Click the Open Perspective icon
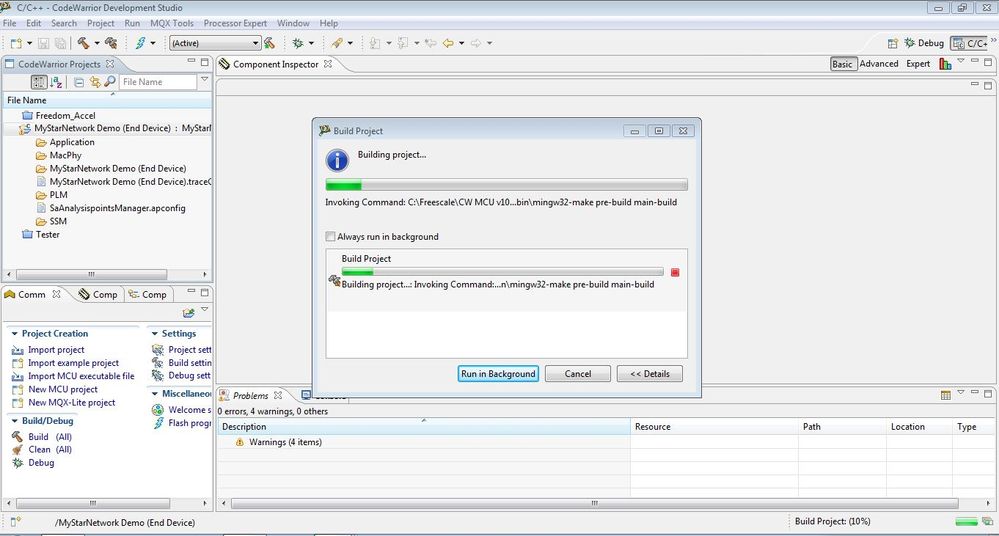The height and width of the screenshot is (536, 999). [x=893, y=43]
